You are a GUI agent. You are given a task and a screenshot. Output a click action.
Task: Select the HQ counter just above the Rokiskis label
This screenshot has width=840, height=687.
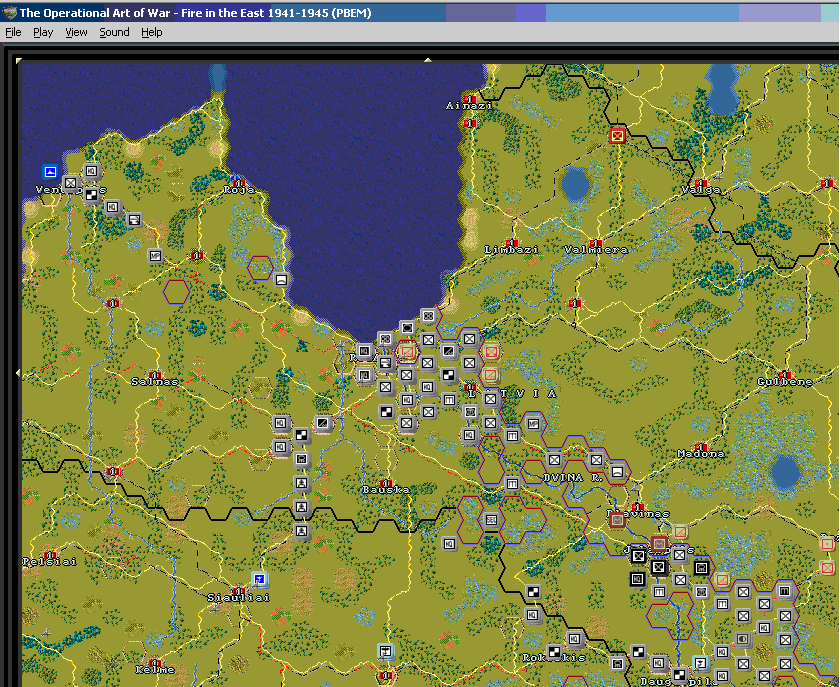574,639
